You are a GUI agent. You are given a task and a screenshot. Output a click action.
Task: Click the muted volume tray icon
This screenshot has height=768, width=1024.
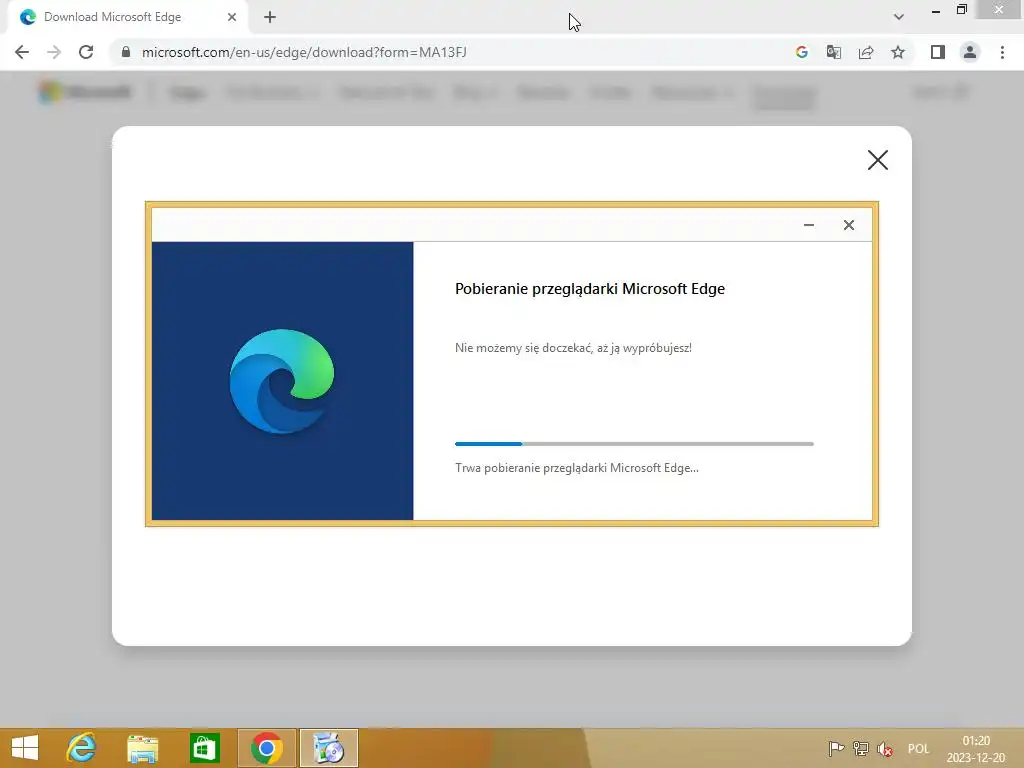pos(885,748)
